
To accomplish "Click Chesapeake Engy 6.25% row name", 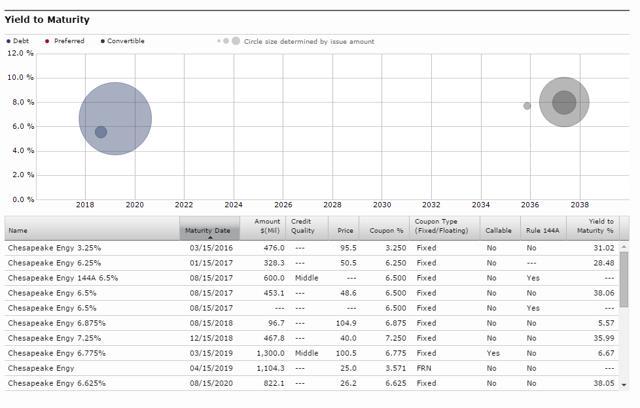I will click(x=54, y=263).
